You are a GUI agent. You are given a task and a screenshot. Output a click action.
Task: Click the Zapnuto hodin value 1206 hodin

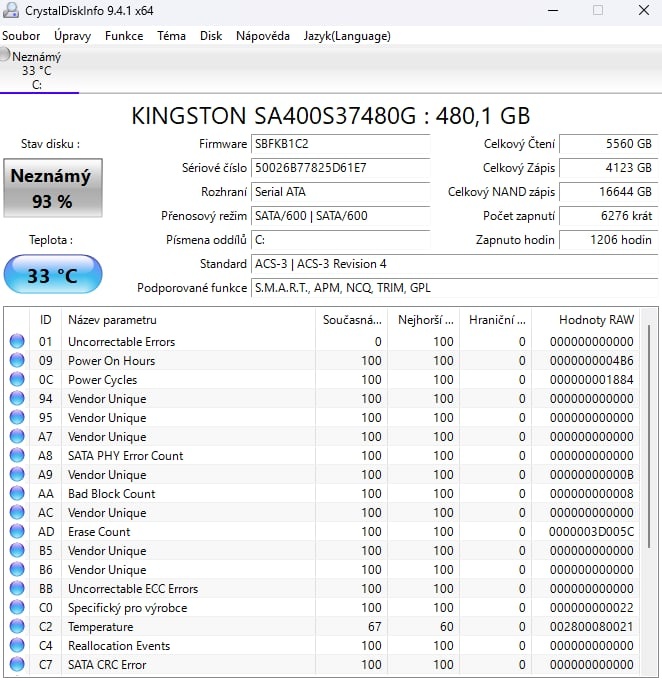point(609,240)
